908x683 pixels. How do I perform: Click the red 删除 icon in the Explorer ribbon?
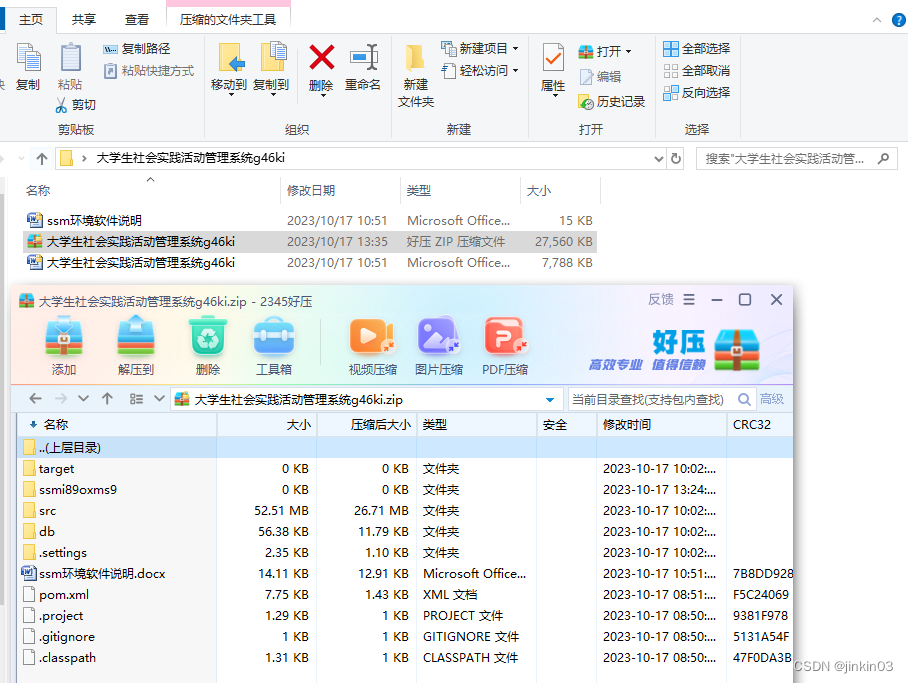[x=321, y=59]
